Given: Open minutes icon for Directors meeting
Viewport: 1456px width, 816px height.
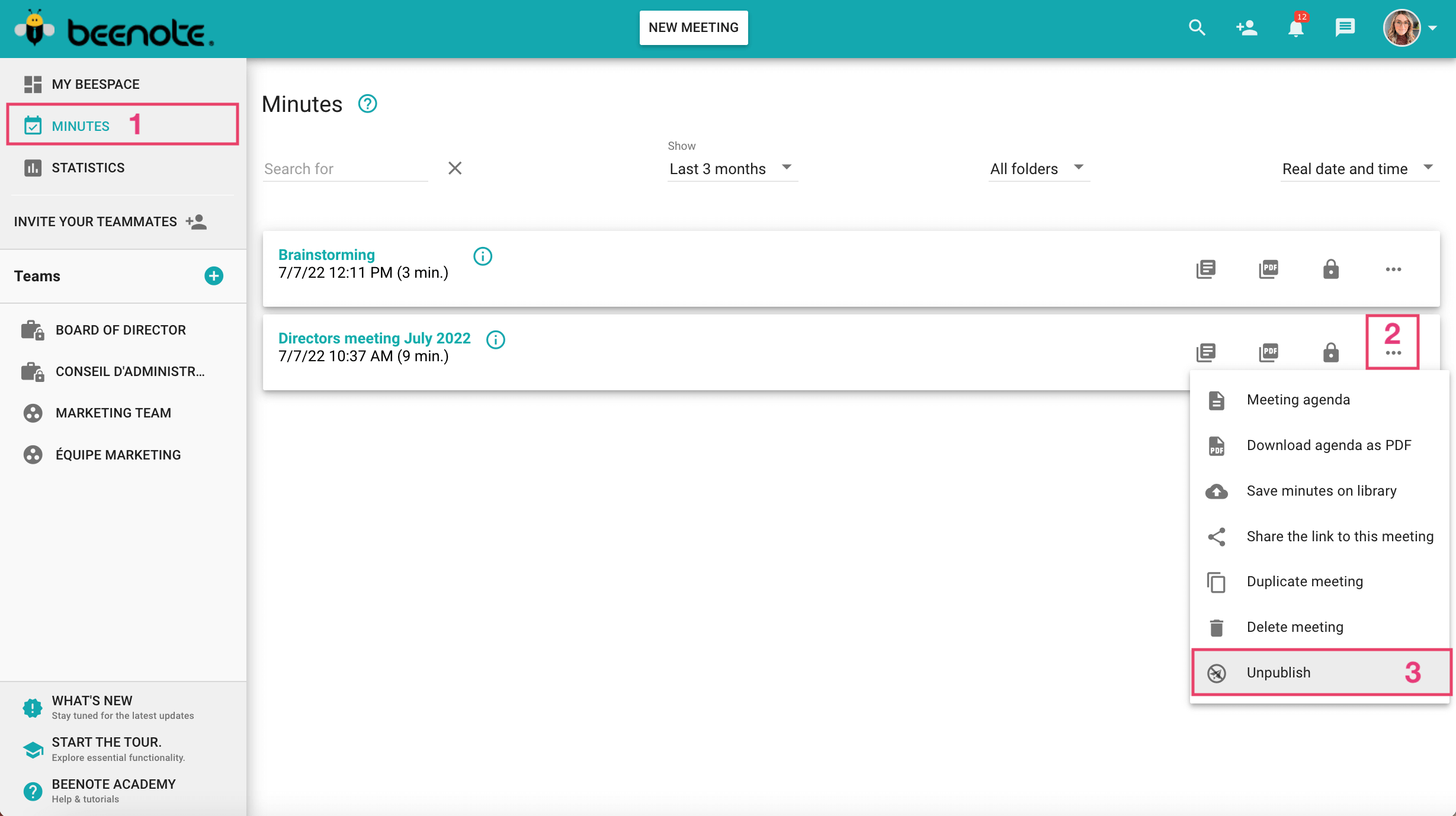Looking at the screenshot, I should [1205, 353].
